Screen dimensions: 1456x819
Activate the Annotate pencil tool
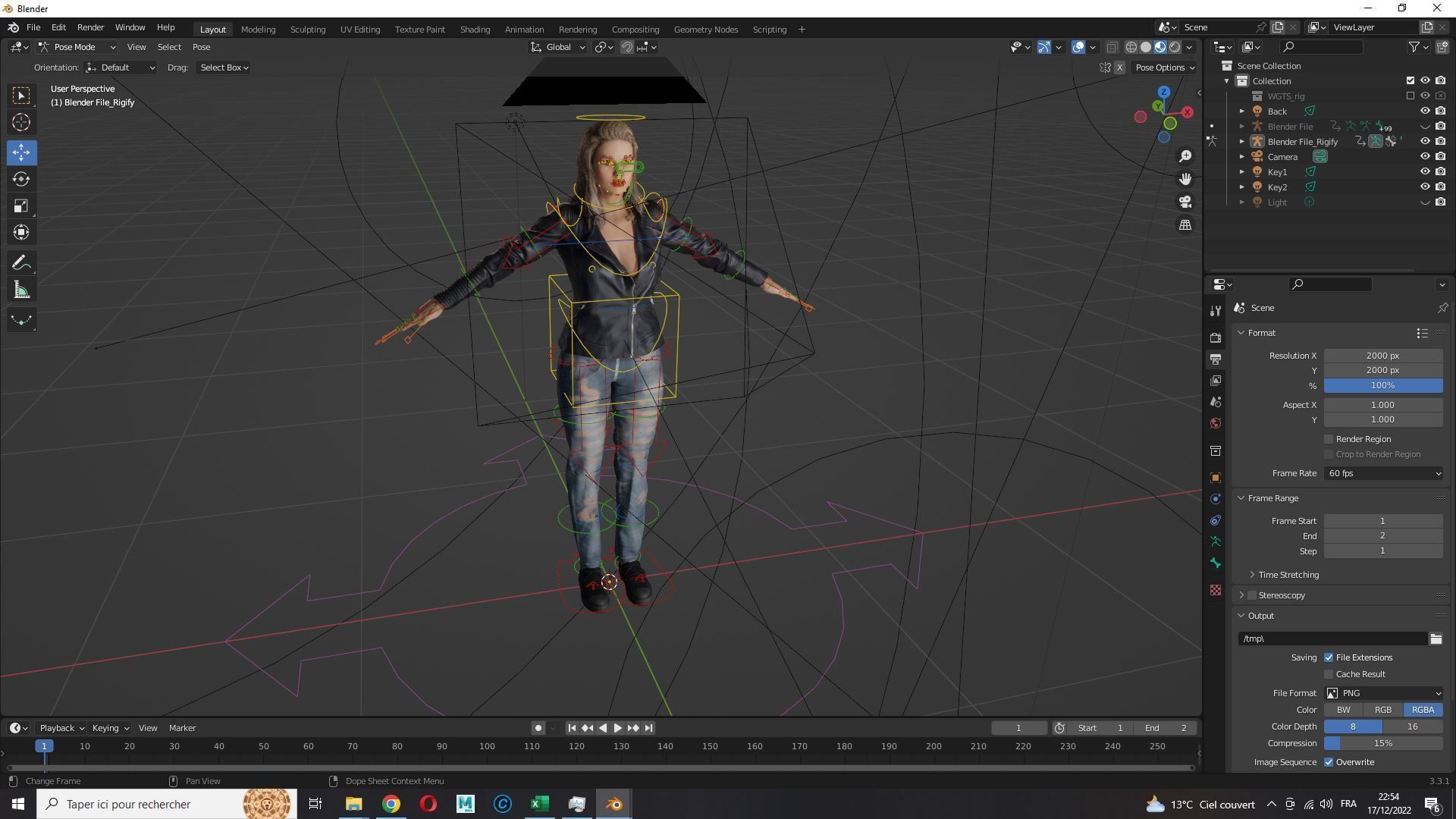[21, 263]
